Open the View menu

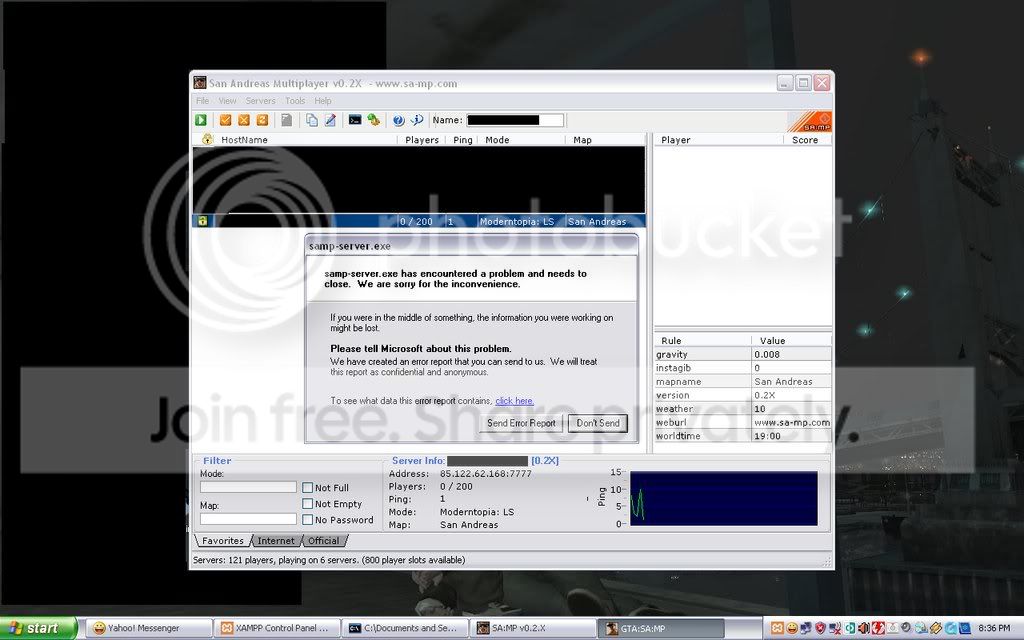click(x=227, y=101)
